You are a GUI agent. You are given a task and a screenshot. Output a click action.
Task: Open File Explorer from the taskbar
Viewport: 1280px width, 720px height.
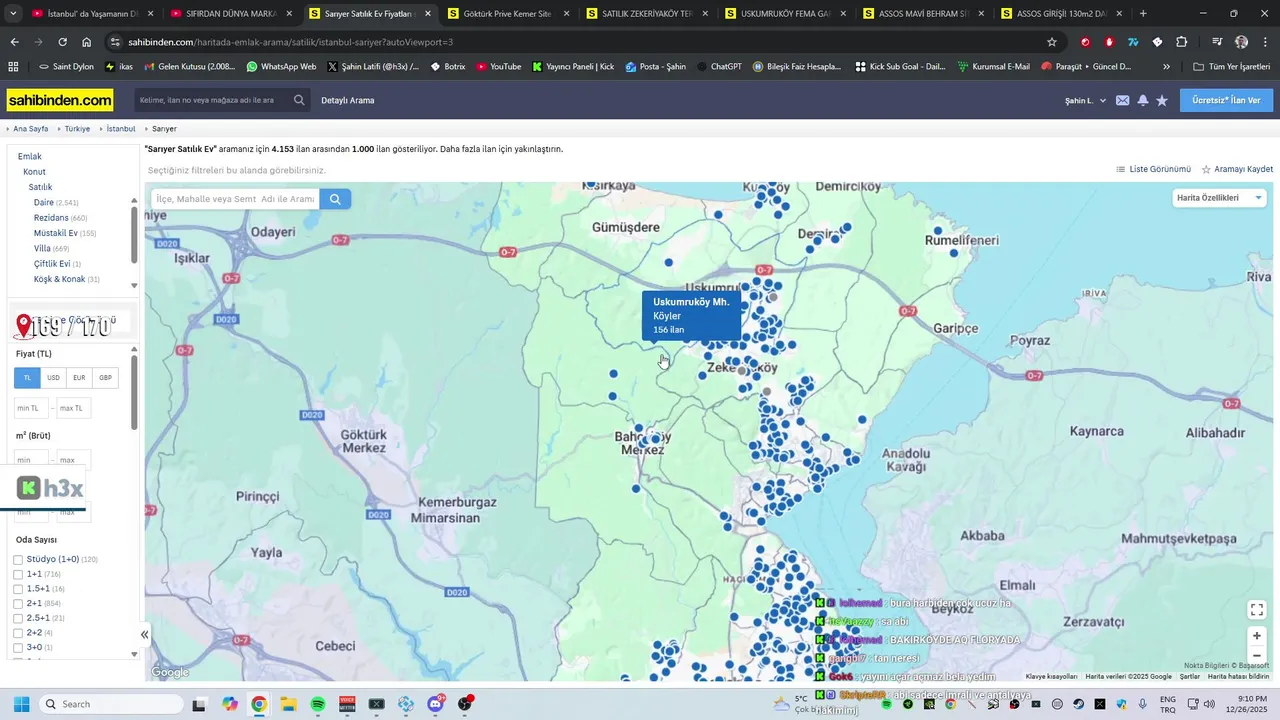pyautogui.click(x=288, y=704)
